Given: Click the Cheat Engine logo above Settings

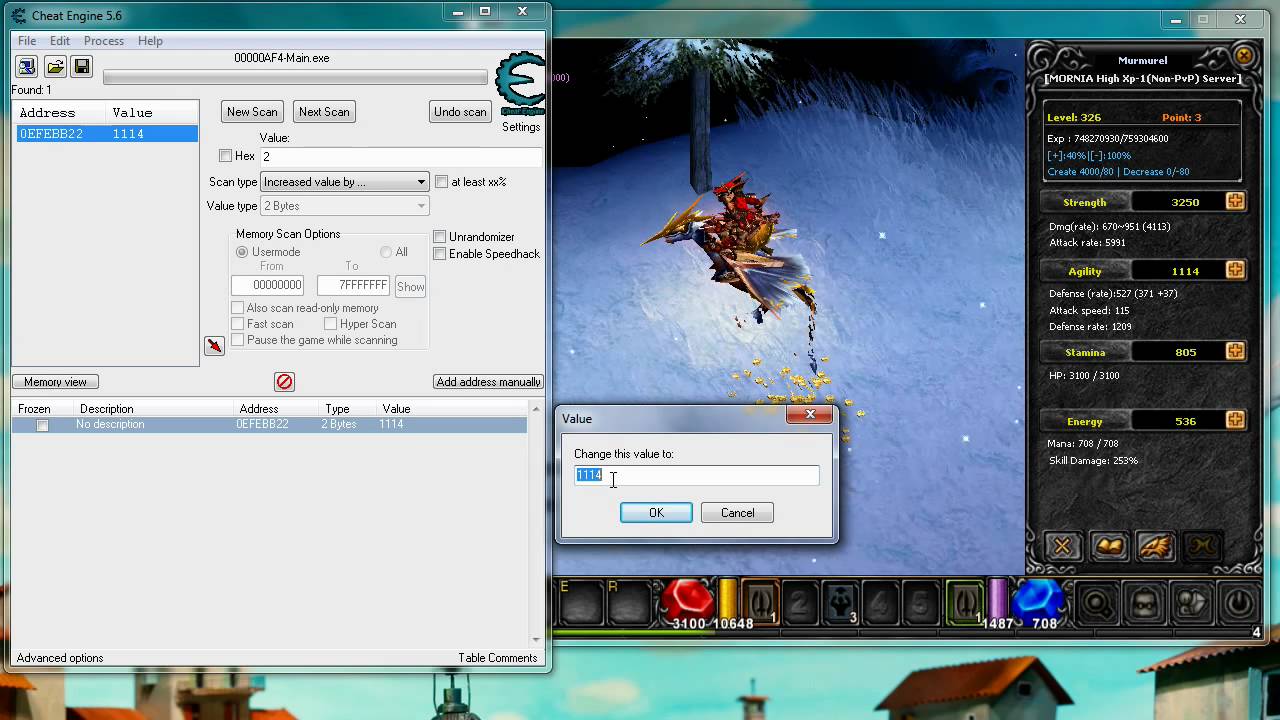Looking at the screenshot, I should [521, 84].
